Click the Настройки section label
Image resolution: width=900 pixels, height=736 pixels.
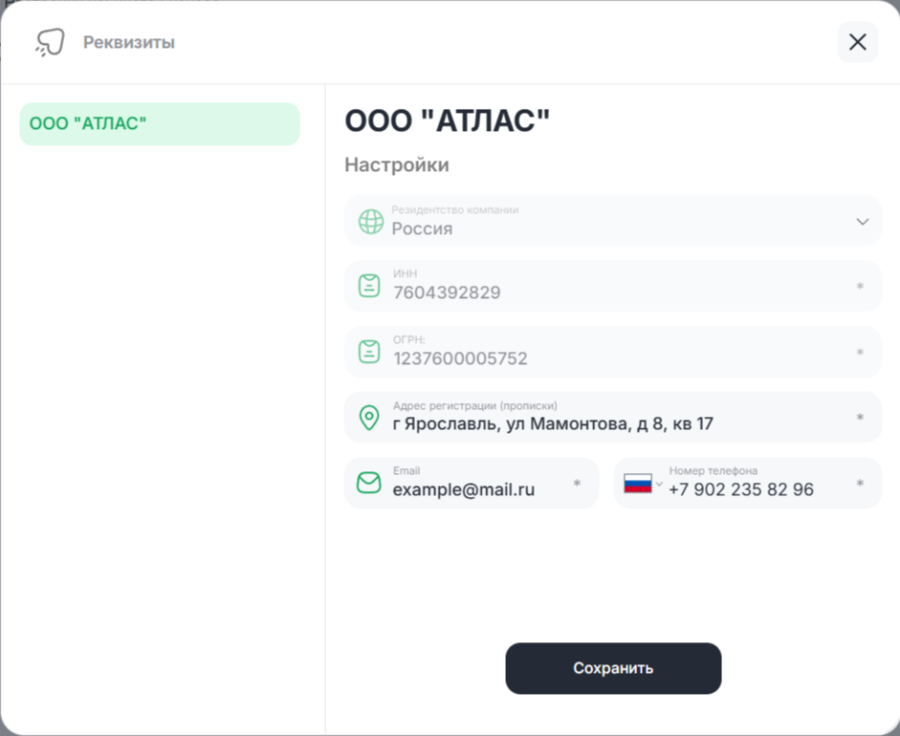click(397, 165)
